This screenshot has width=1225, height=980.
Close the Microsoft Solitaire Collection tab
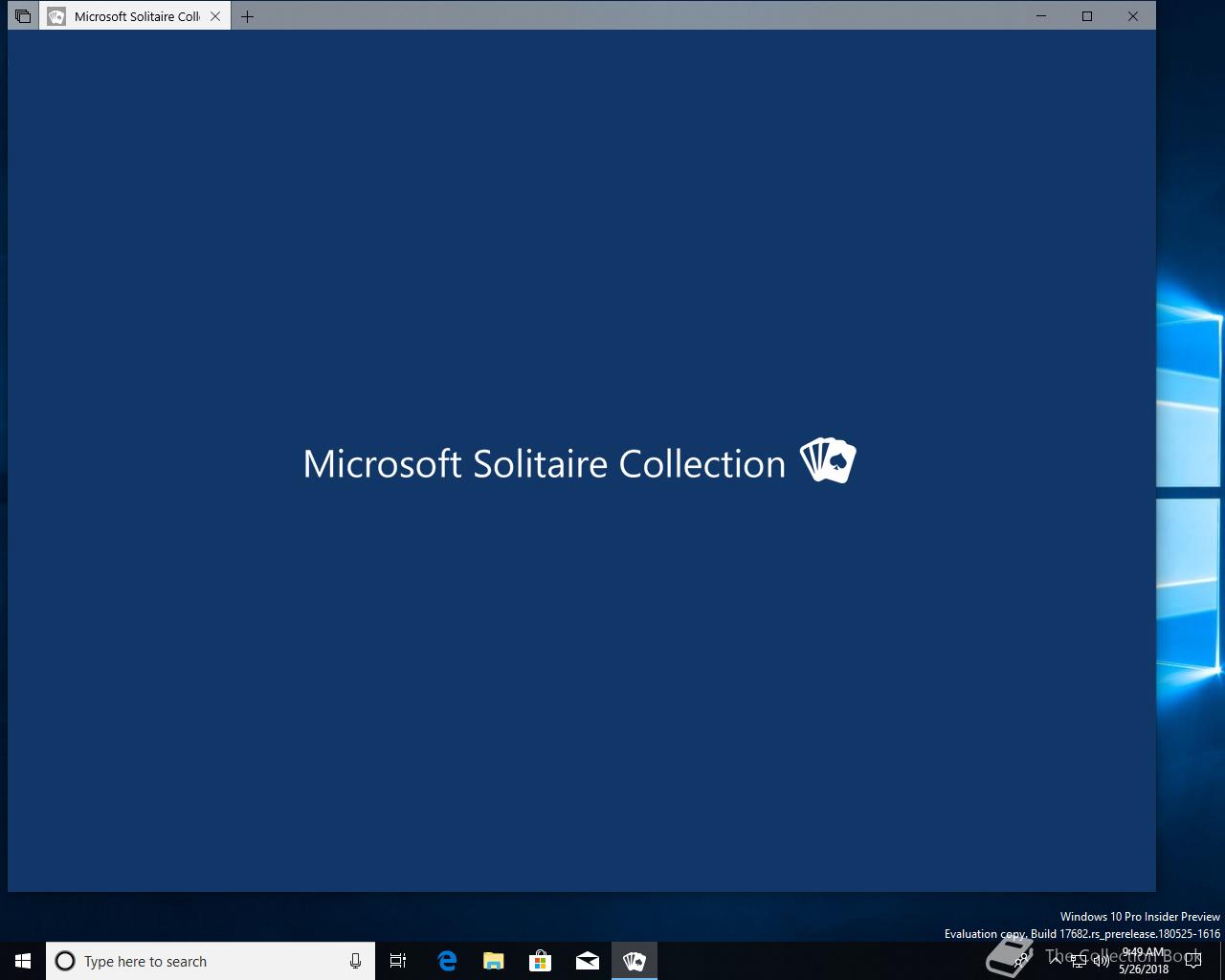(215, 16)
